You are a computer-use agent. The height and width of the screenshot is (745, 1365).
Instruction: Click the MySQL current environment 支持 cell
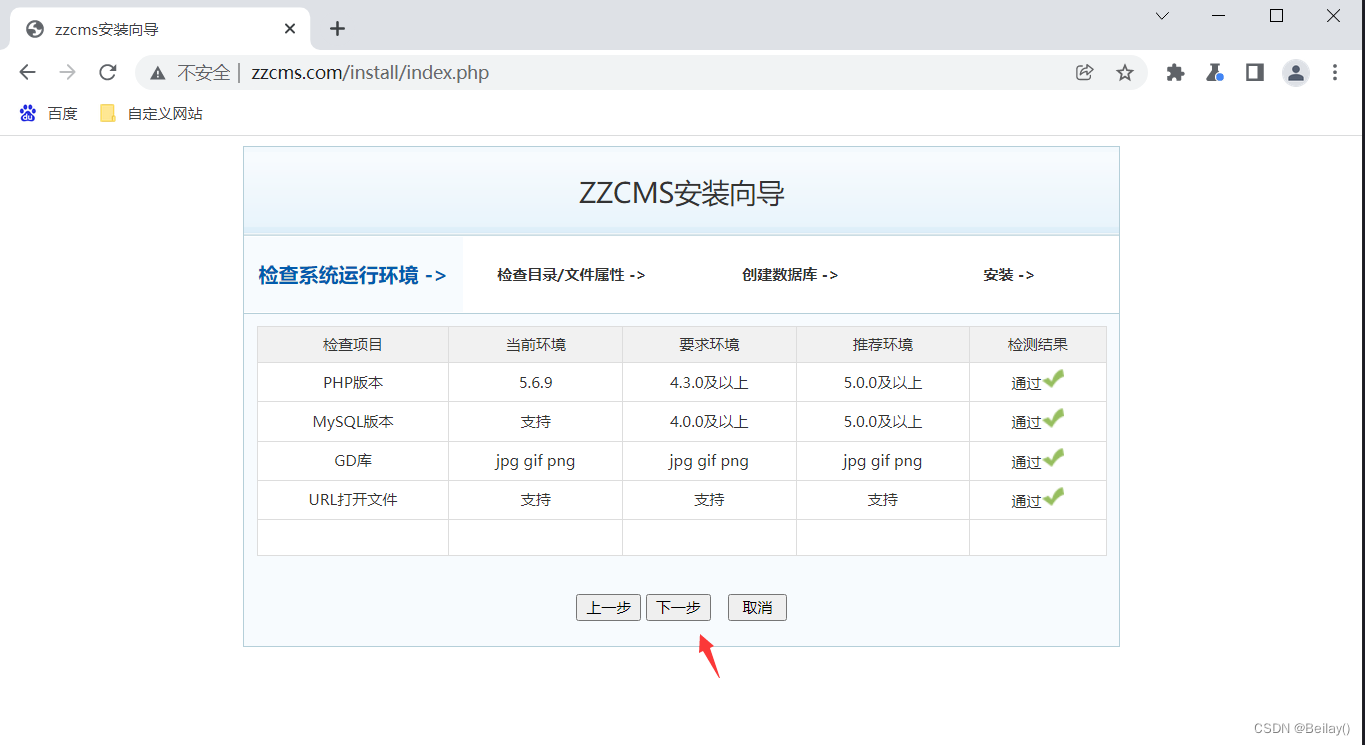[536, 422]
